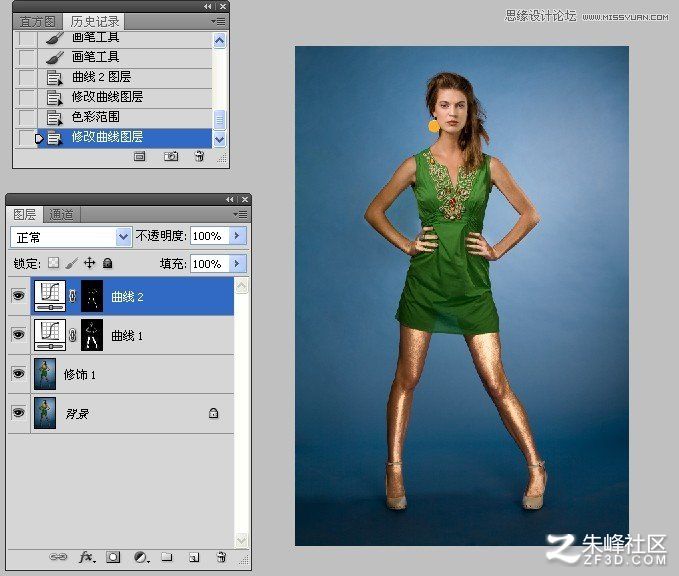Screen dimensions: 679x576
Task: Set history brush source for lower 画笔工具
Action: click(26, 58)
